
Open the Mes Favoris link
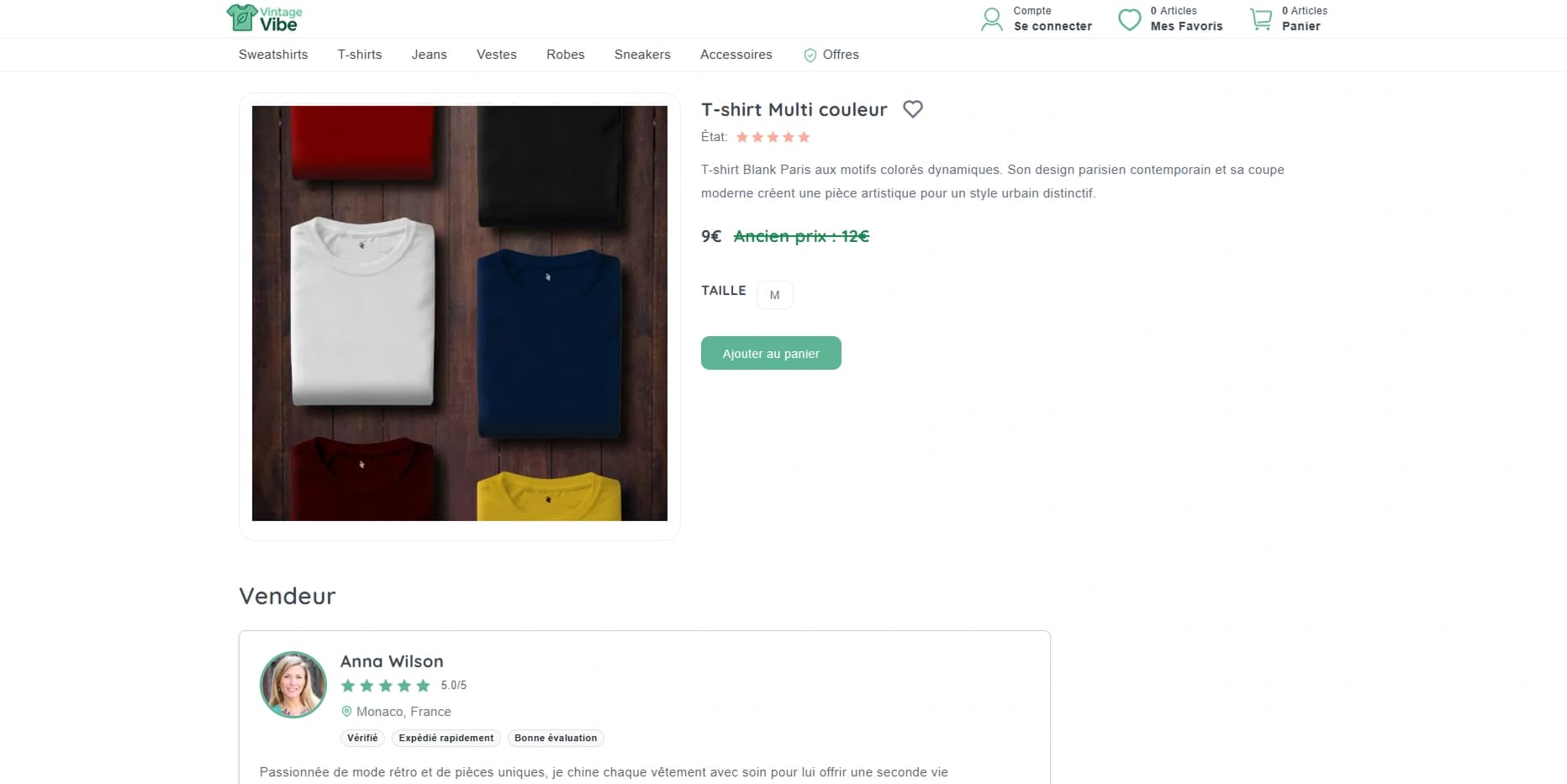click(x=1186, y=25)
